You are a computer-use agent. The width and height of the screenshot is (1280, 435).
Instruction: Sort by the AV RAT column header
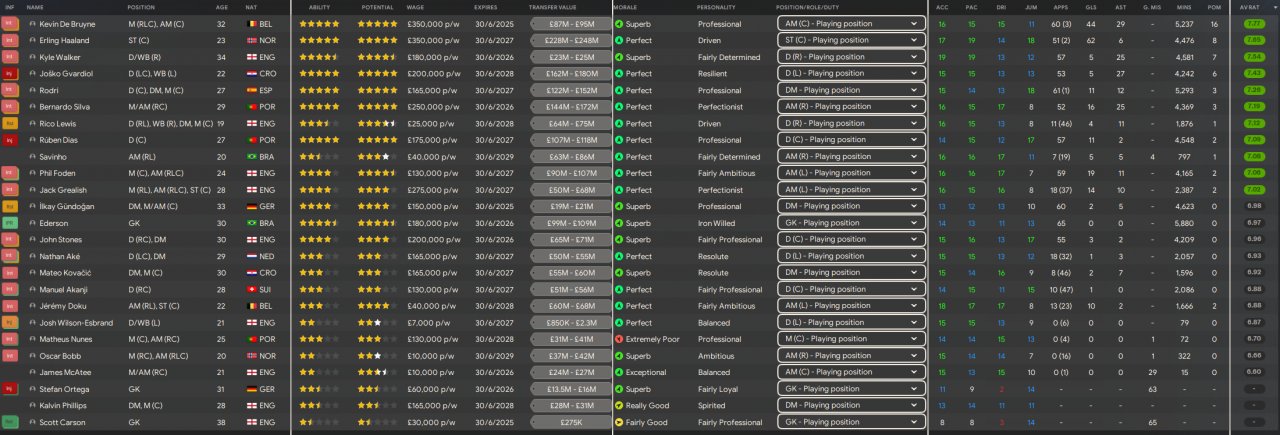pyautogui.click(x=1251, y=7)
